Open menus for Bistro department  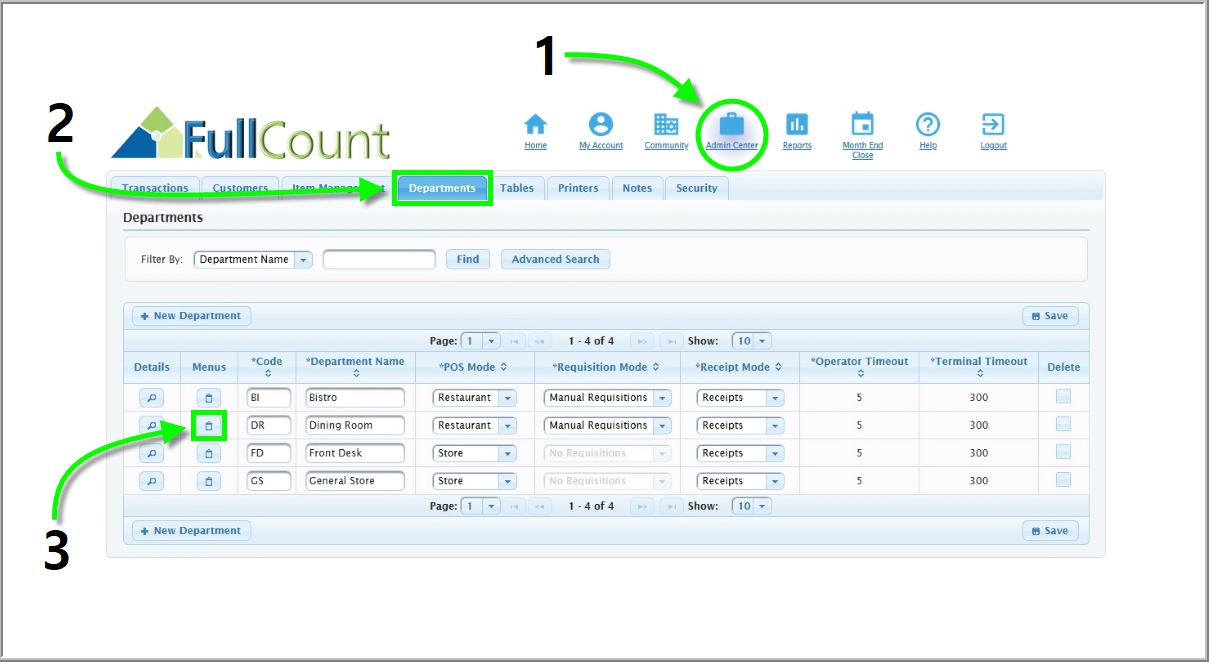[x=208, y=398]
